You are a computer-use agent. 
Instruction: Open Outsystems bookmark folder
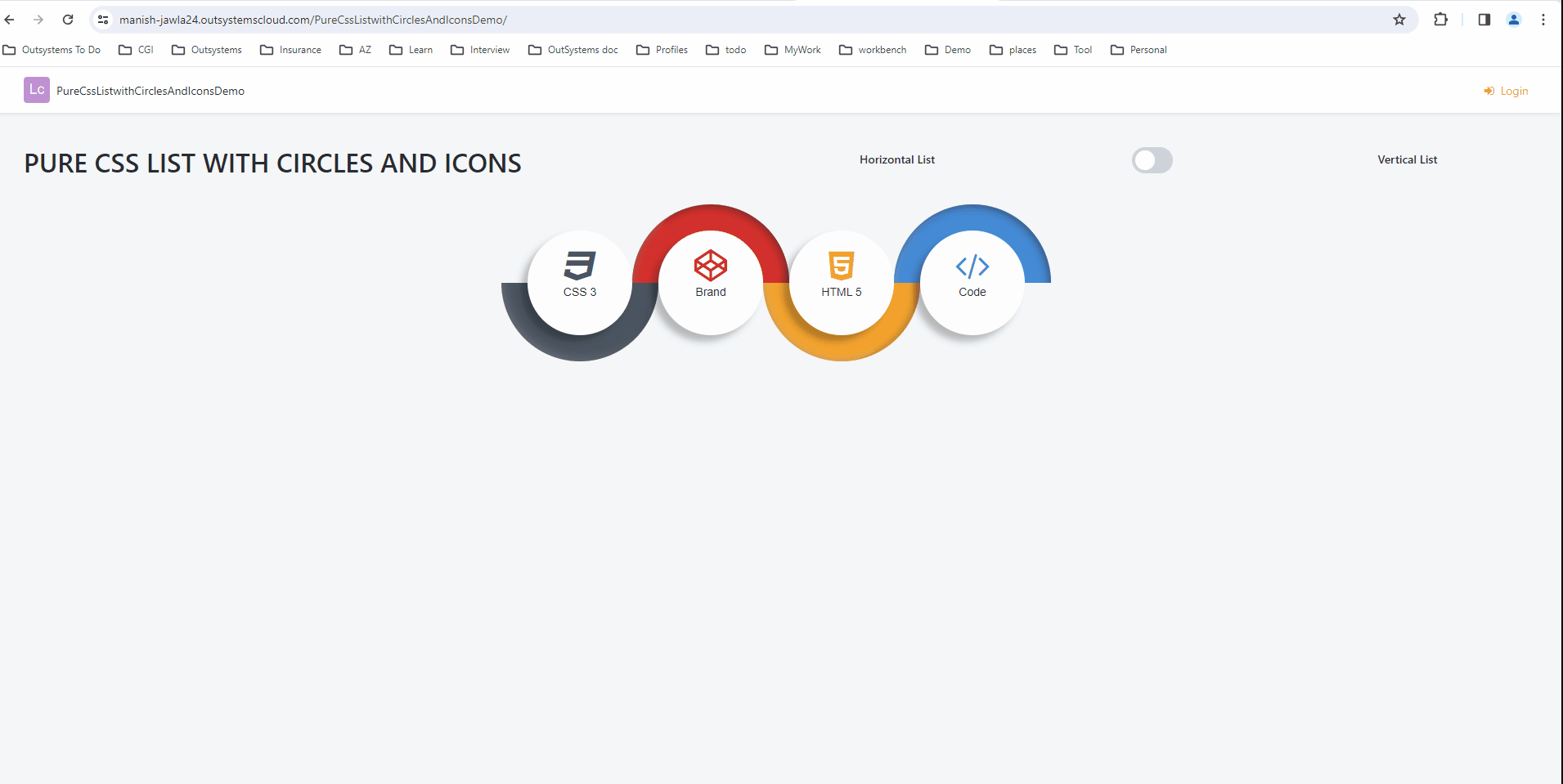(x=207, y=50)
